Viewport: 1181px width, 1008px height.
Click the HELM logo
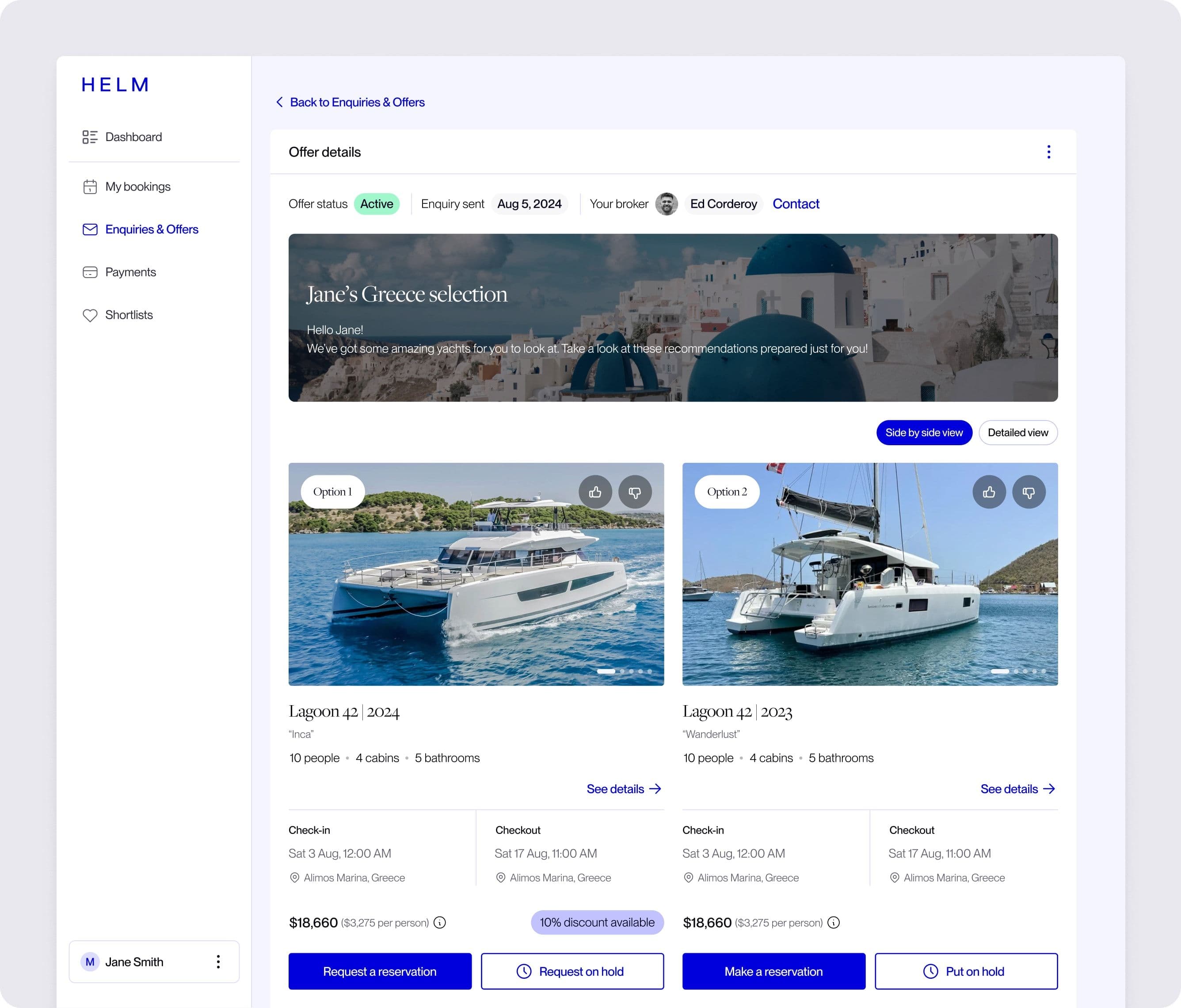[115, 85]
